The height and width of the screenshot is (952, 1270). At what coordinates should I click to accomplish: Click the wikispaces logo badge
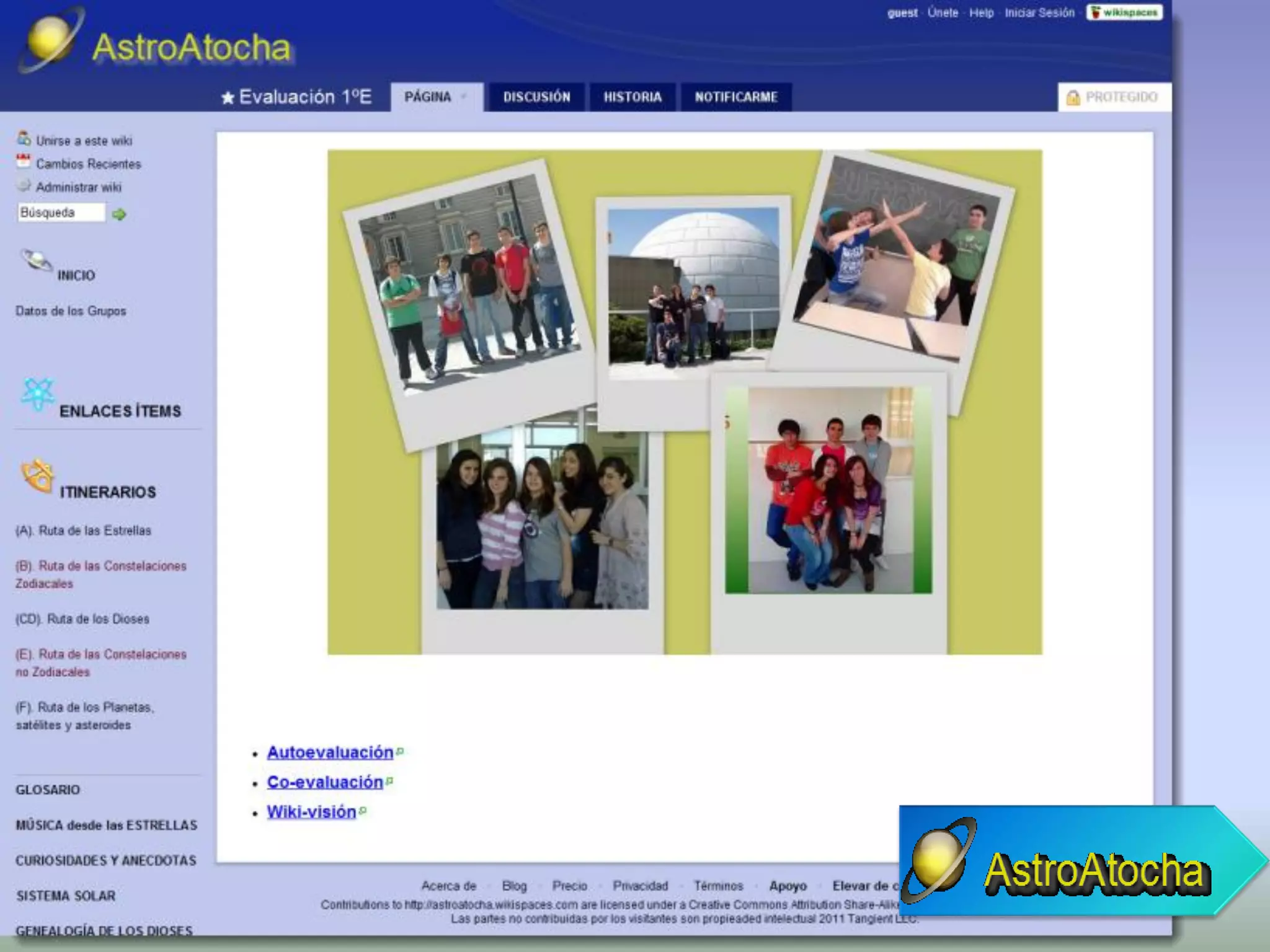[x=1124, y=12]
